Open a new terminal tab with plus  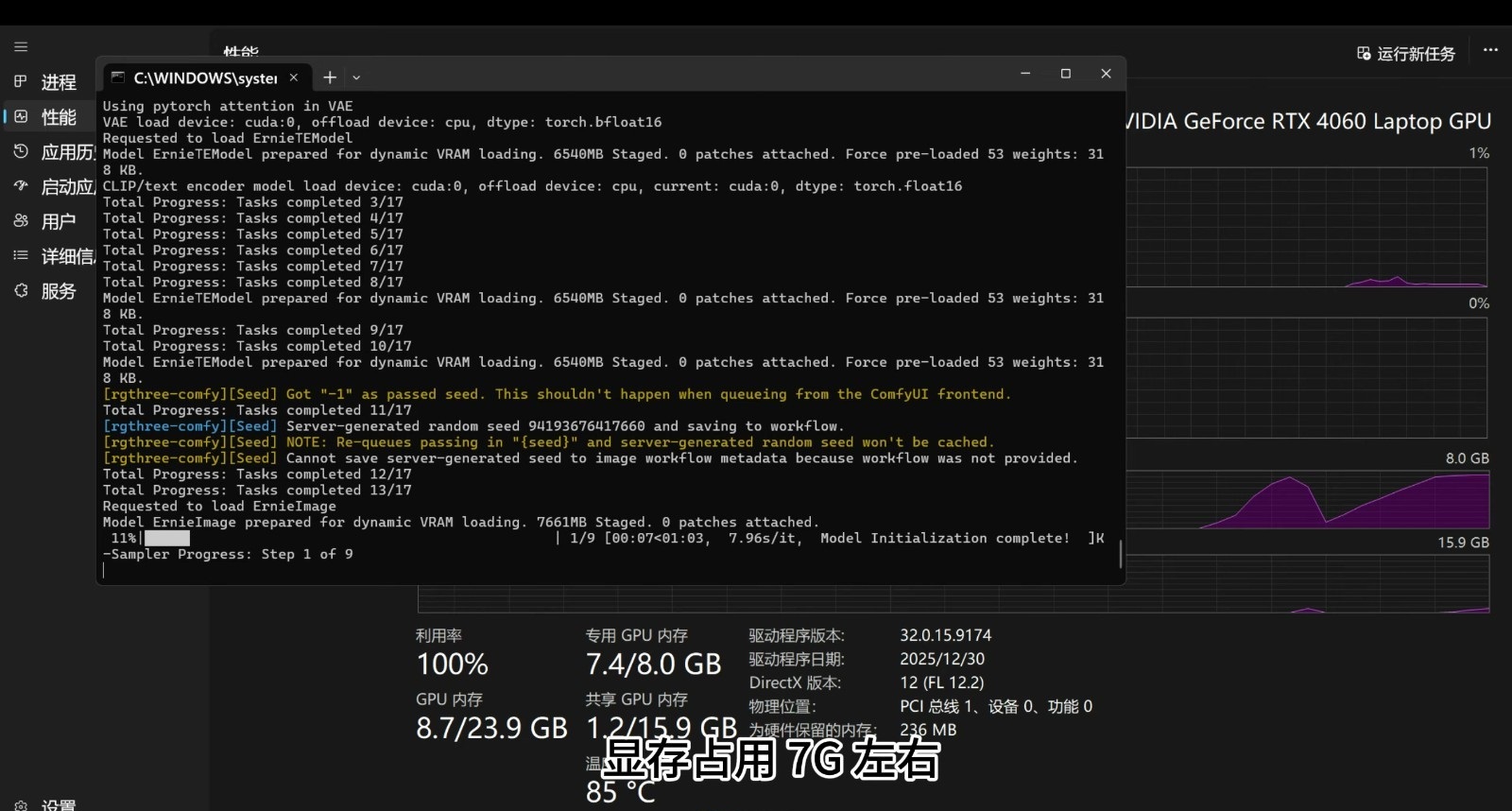click(330, 78)
